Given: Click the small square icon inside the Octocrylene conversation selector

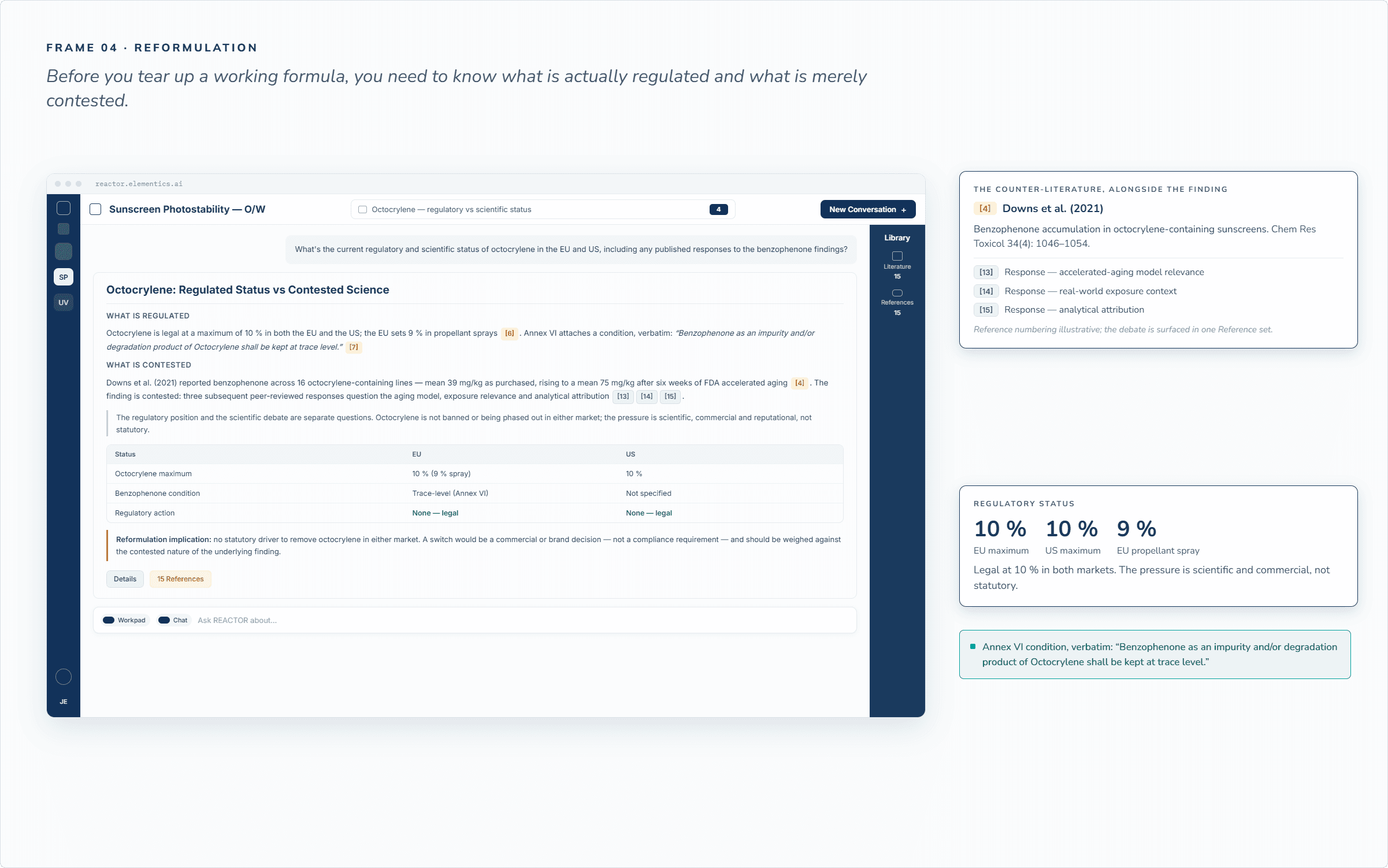Looking at the screenshot, I should click(x=363, y=210).
